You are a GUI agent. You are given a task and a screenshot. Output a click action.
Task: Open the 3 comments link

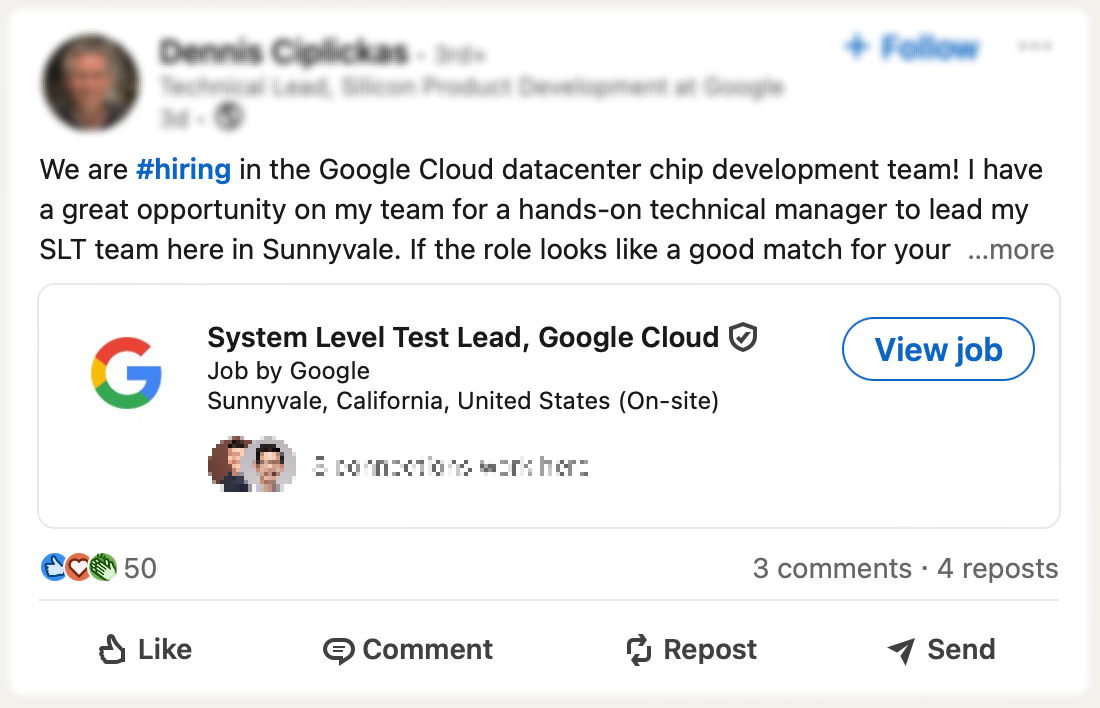(832, 568)
